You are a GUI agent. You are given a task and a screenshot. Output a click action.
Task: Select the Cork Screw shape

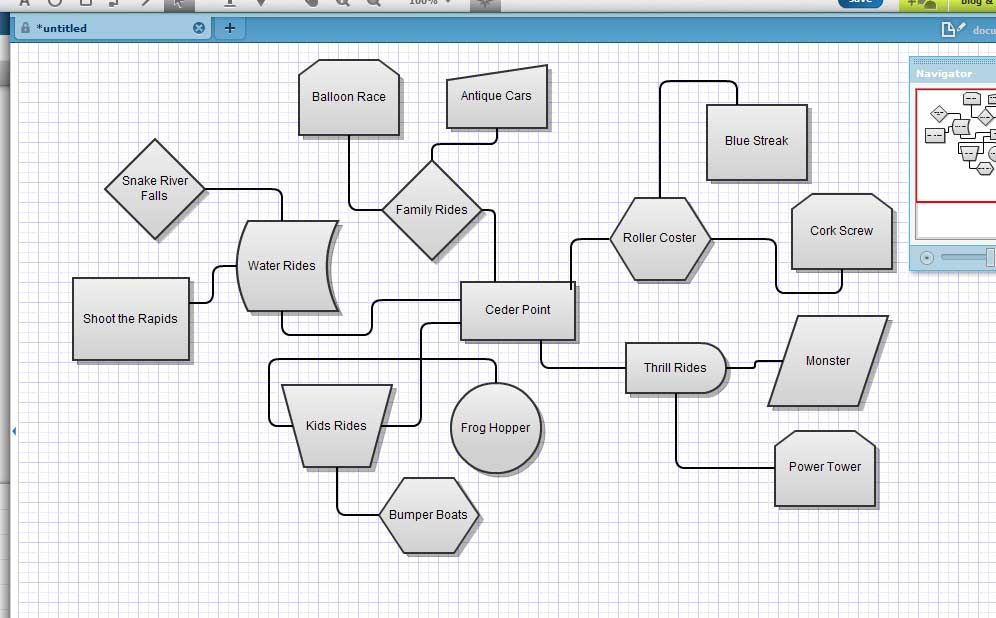click(842, 231)
